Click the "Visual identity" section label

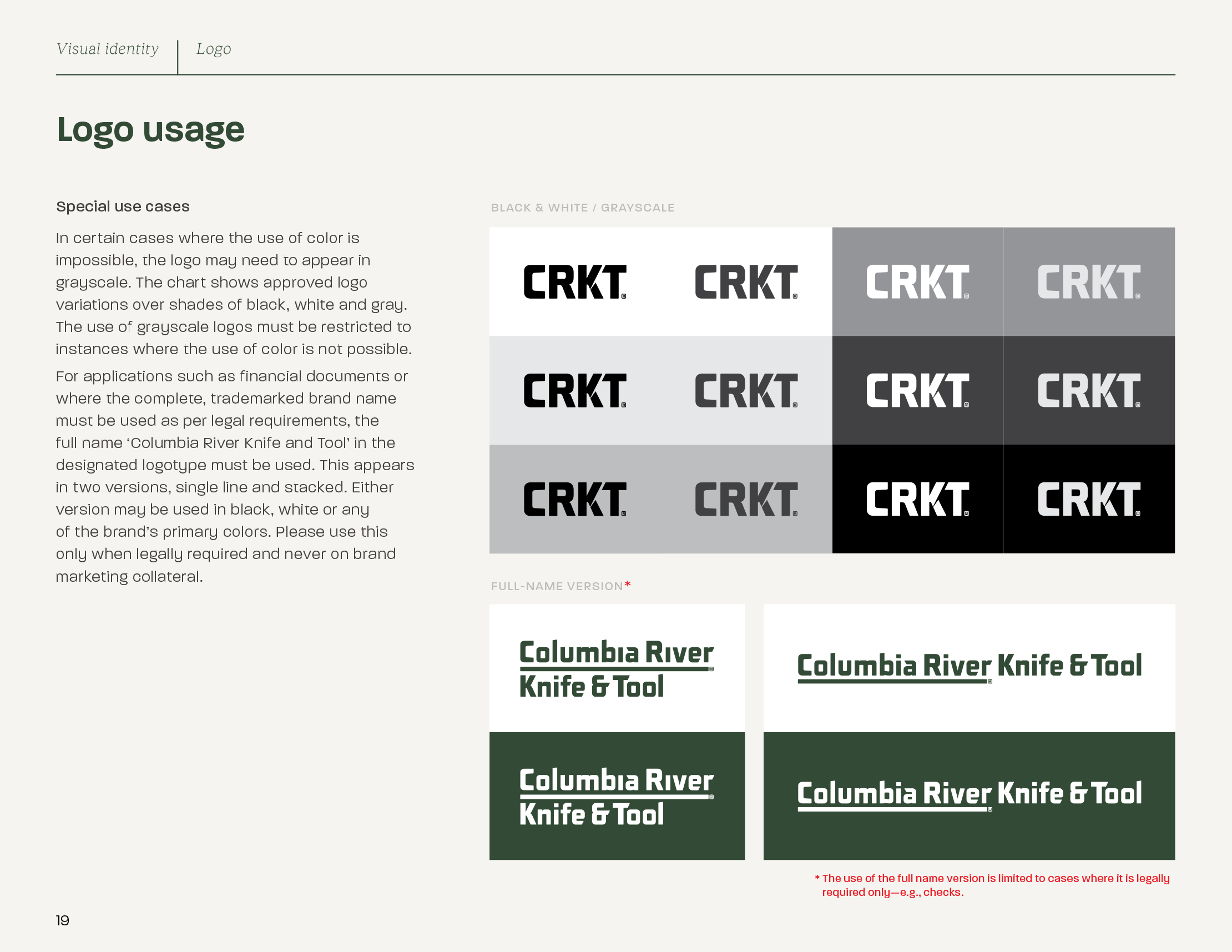[x=108, y=49]
